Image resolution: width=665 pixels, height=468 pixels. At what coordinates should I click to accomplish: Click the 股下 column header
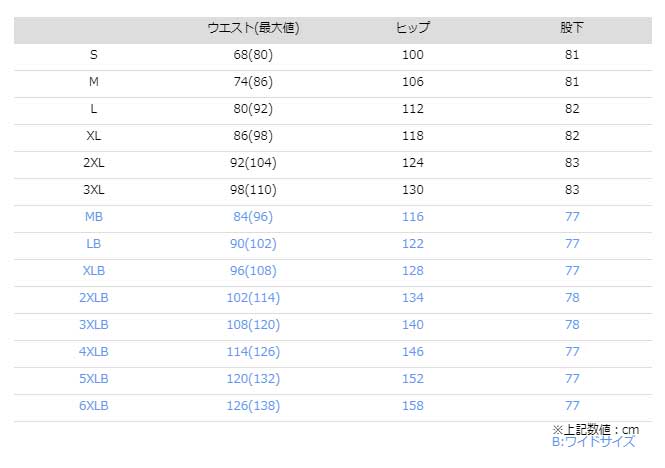[x=572, y=28]
